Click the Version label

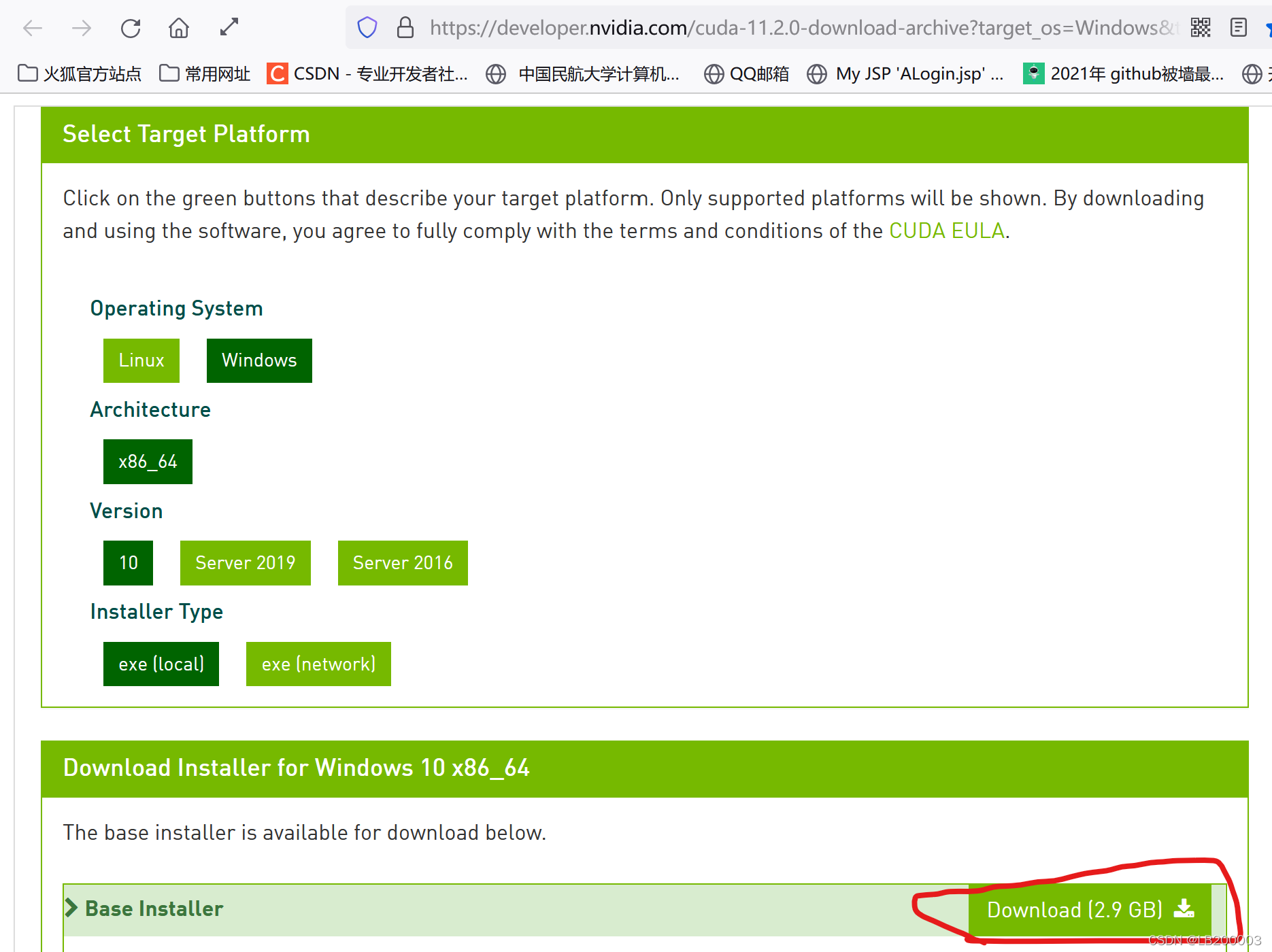point(127,511)
